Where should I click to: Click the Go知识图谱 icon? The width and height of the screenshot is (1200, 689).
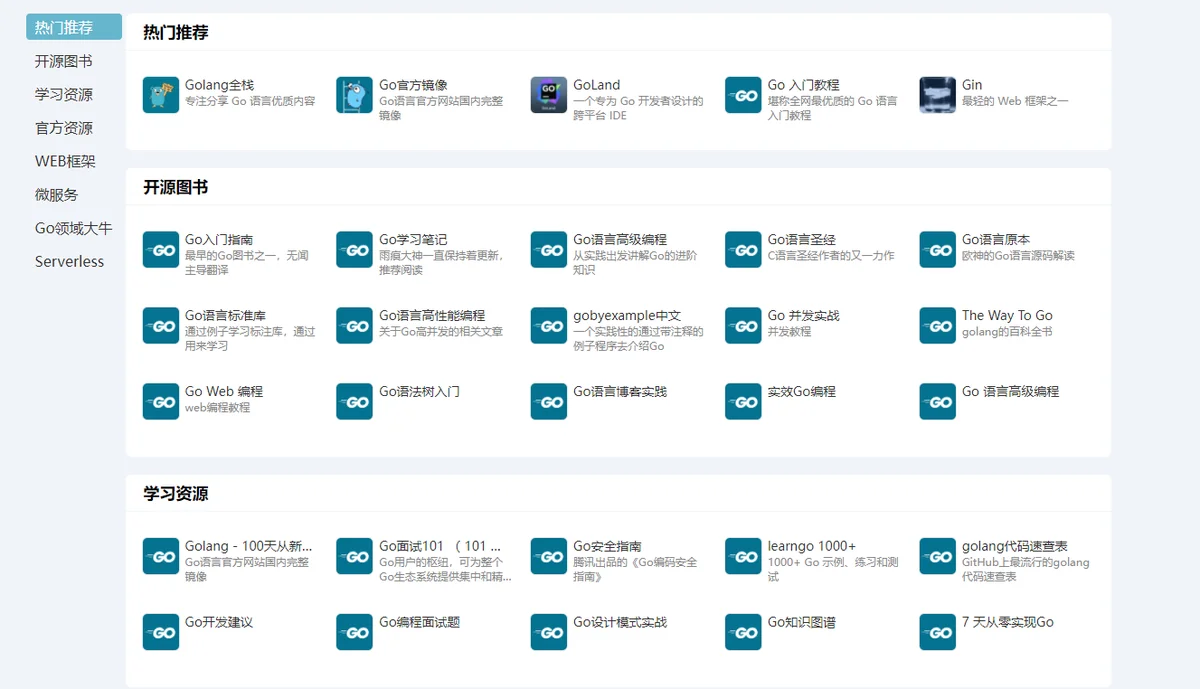743,633
